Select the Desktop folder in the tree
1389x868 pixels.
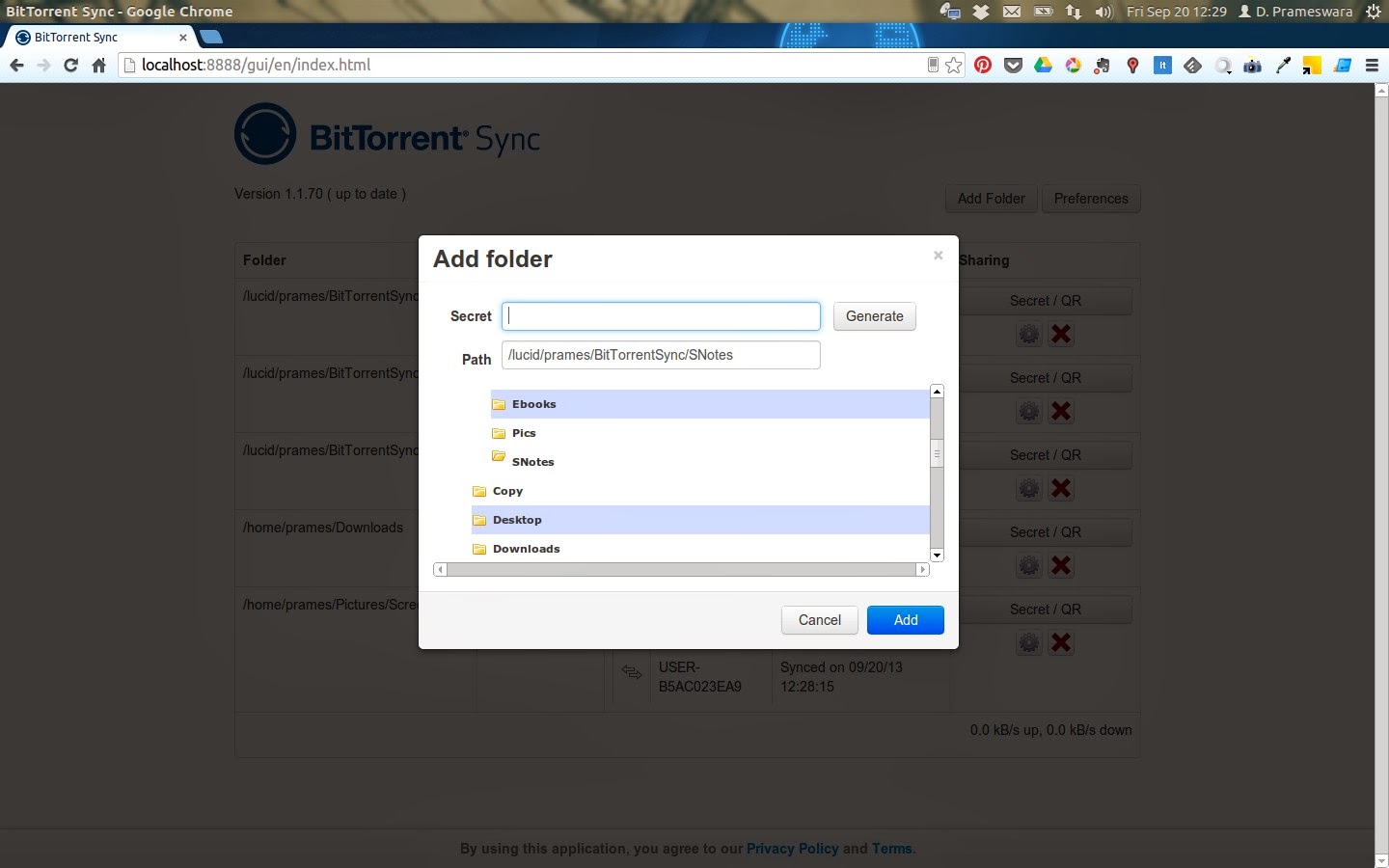pyautogui.click(x=699, y=520)
